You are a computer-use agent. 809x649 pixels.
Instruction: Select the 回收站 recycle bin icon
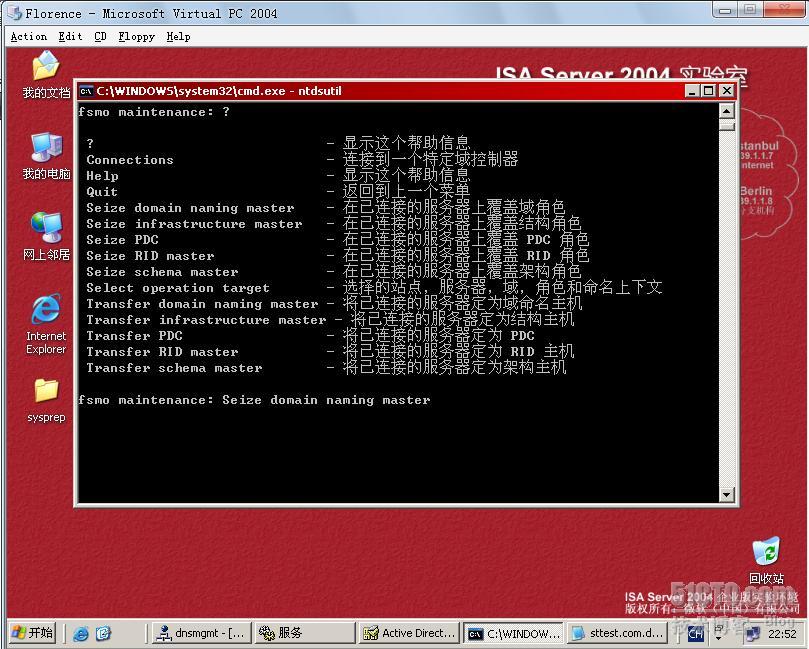766,561
